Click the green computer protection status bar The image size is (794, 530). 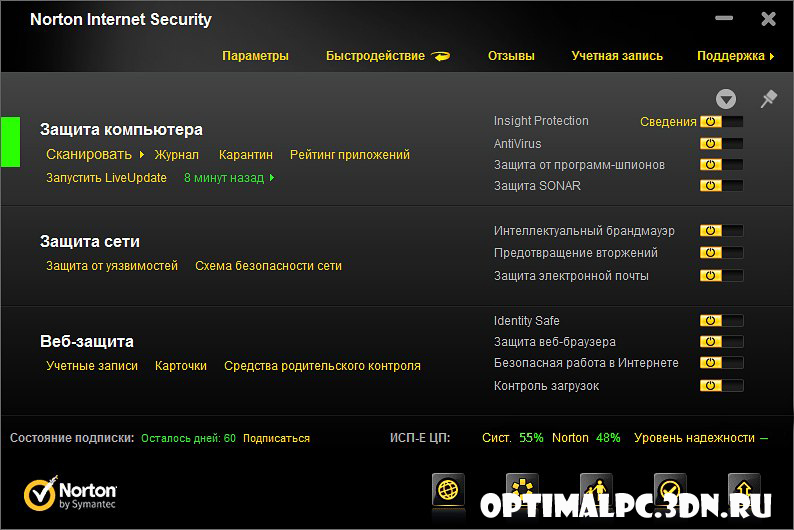[x=11, y=142]
